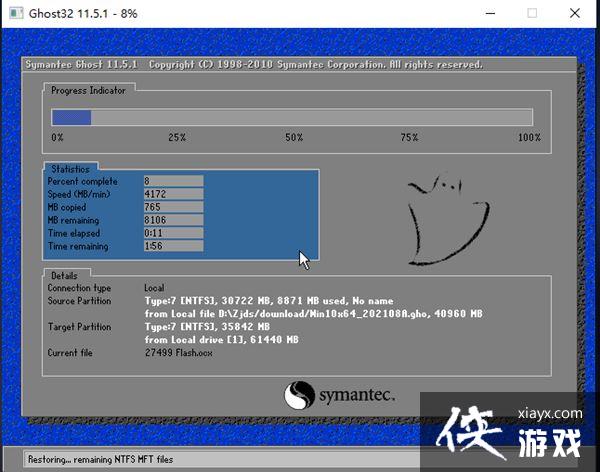Screen dimensions: 600x472
Task: Click the blue progress bar fill
Action: click(x=72, y=118)
